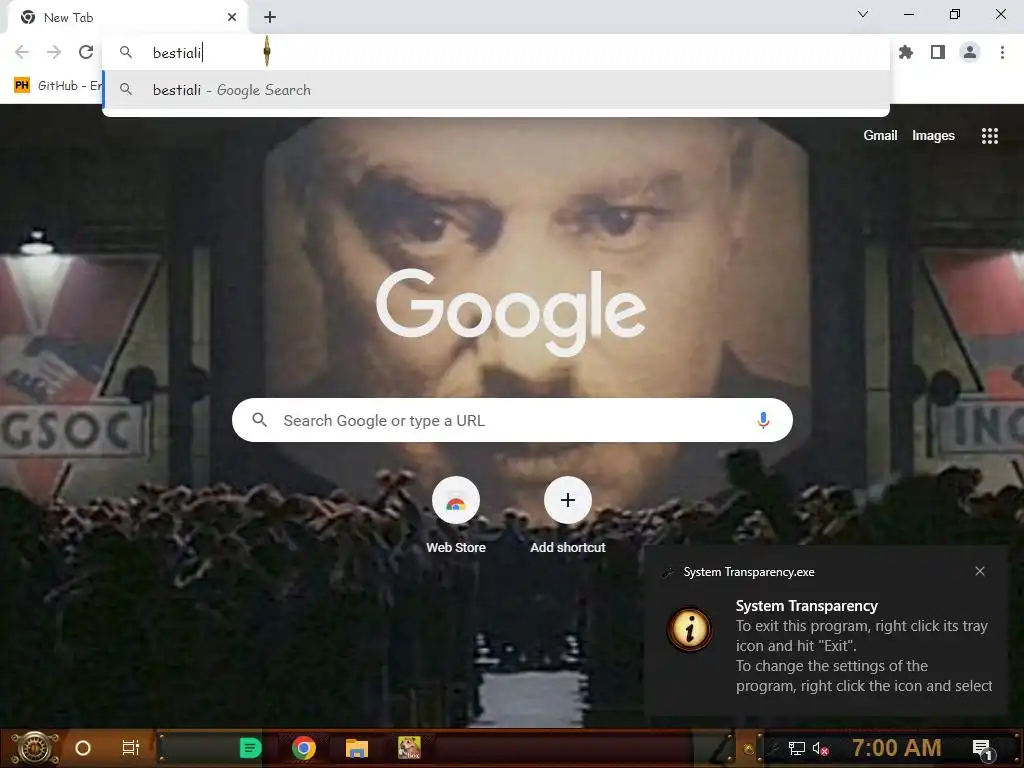Select the New Tab tab
The height and width of the screenshot is (768, 1024).
[127, 17]
